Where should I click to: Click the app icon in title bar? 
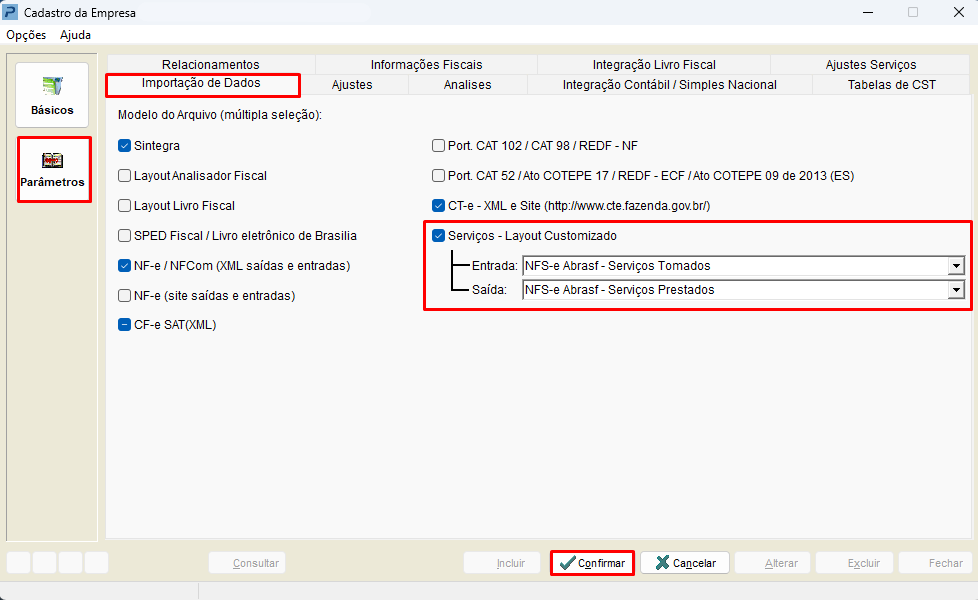11,12
